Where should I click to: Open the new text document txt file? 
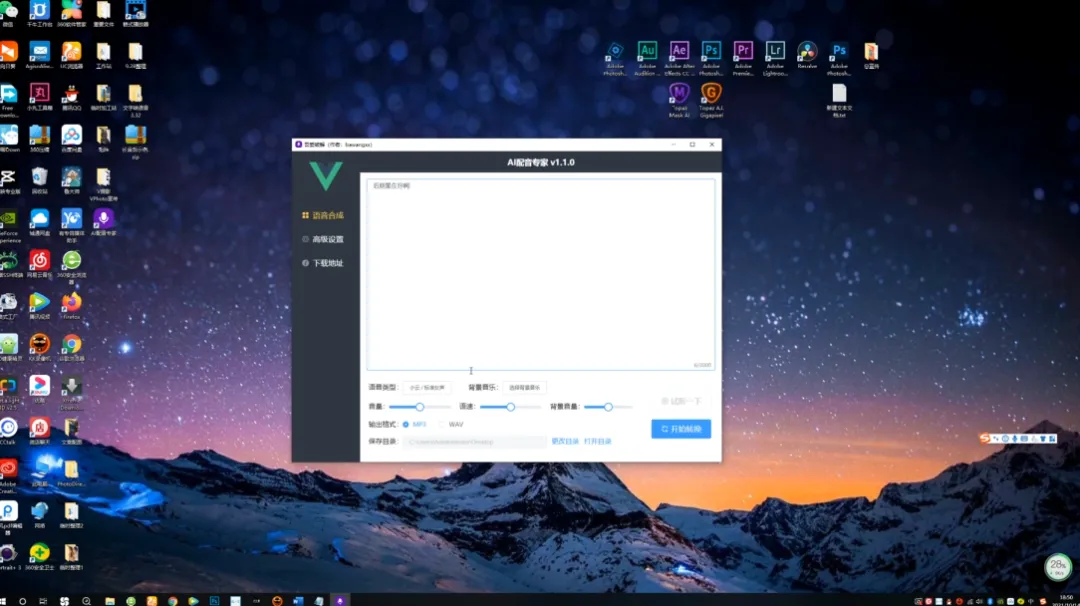[839, 101]
